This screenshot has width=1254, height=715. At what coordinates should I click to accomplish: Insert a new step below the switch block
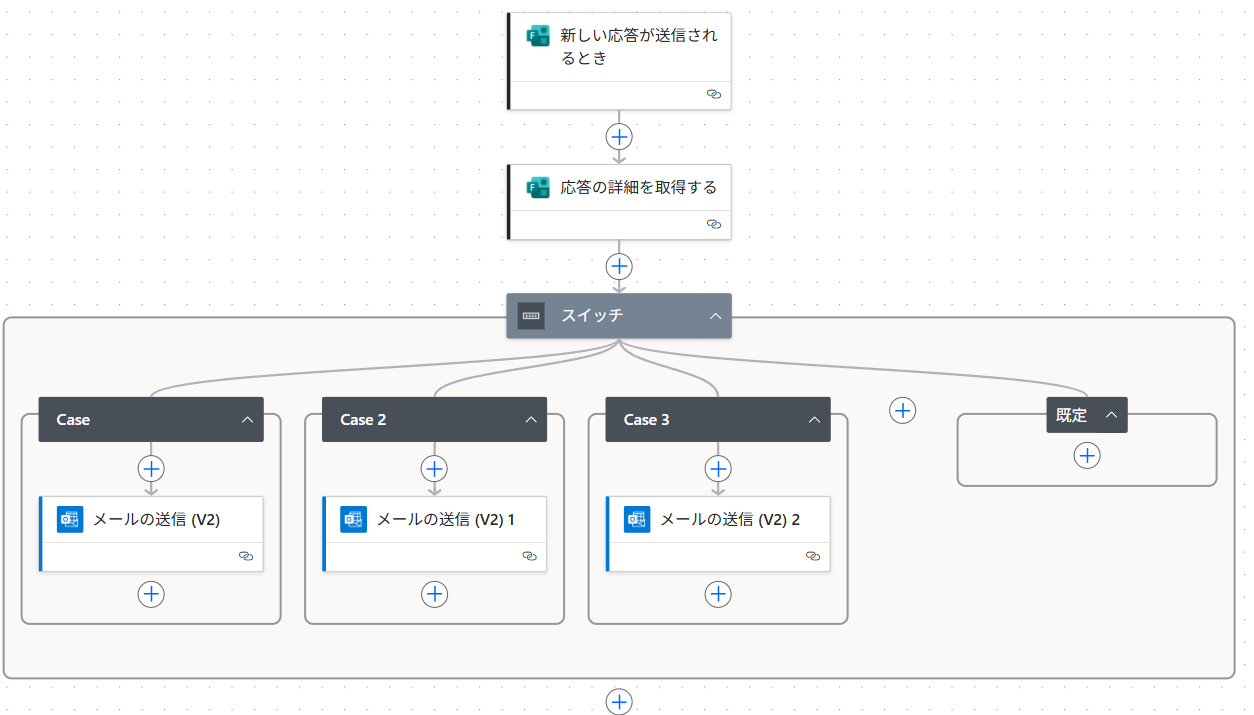619,702
